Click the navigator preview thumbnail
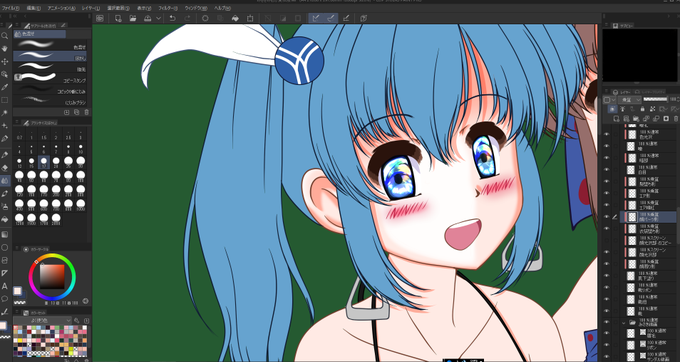The height and width of the screenshot is (362, 680). pos(640,55)
